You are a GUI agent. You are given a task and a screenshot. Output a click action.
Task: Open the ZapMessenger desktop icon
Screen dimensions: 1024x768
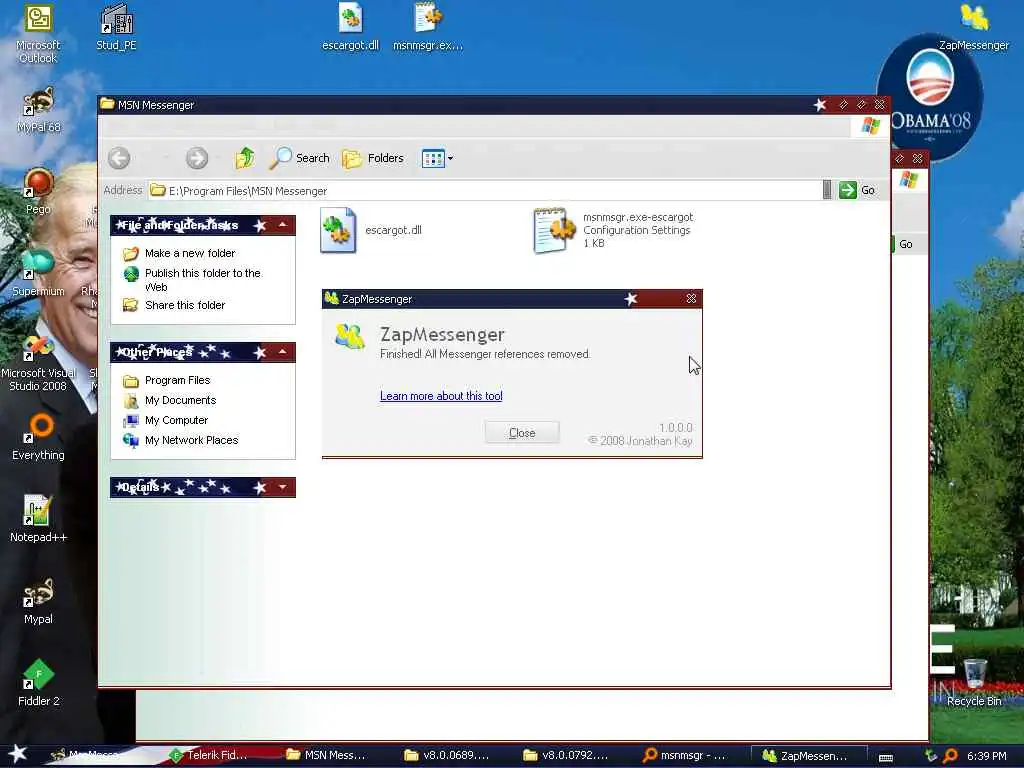pyautogui.click(x=974, y=27)
